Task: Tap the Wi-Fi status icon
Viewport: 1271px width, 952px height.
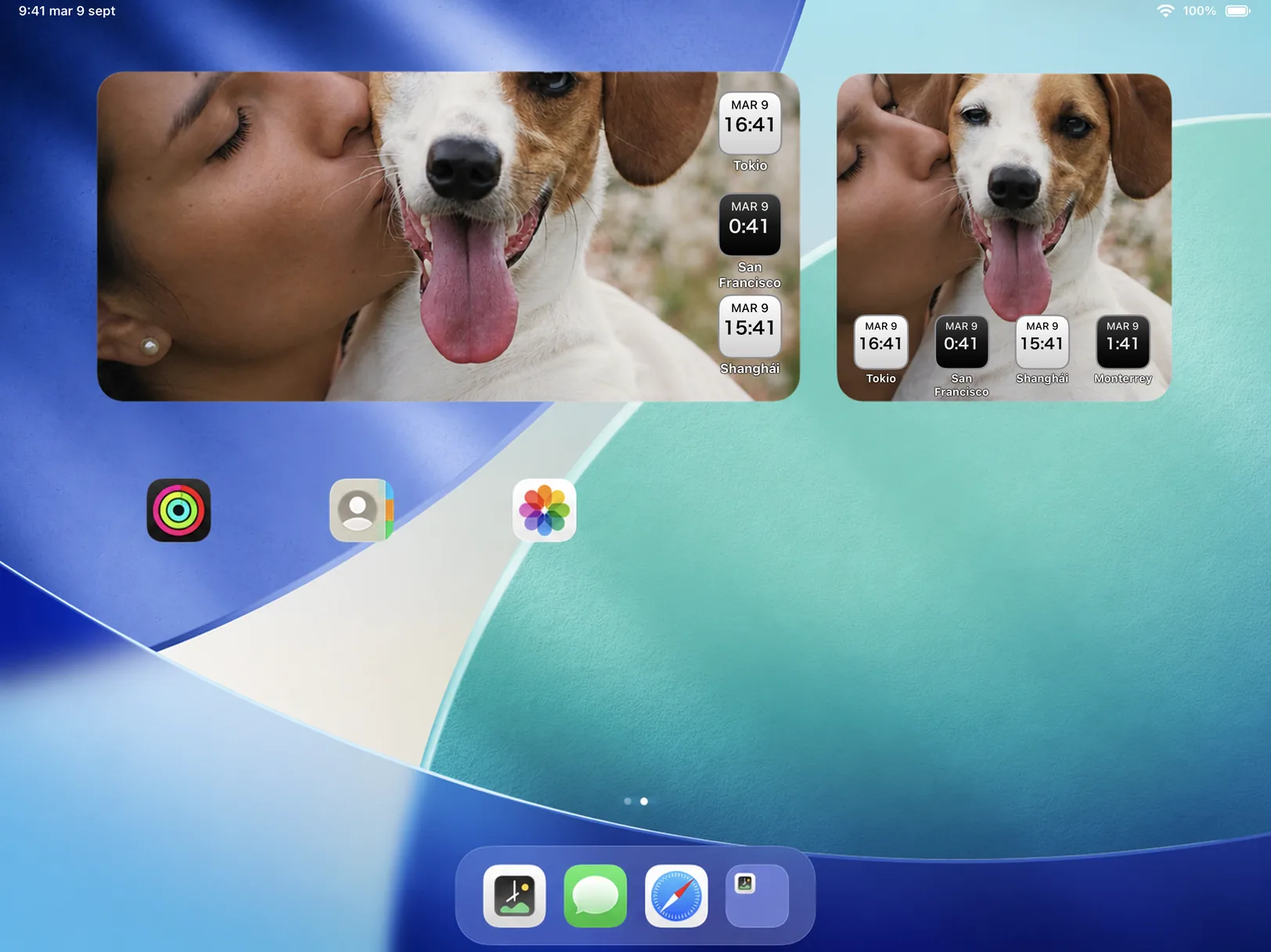Action: point(1165,11)
